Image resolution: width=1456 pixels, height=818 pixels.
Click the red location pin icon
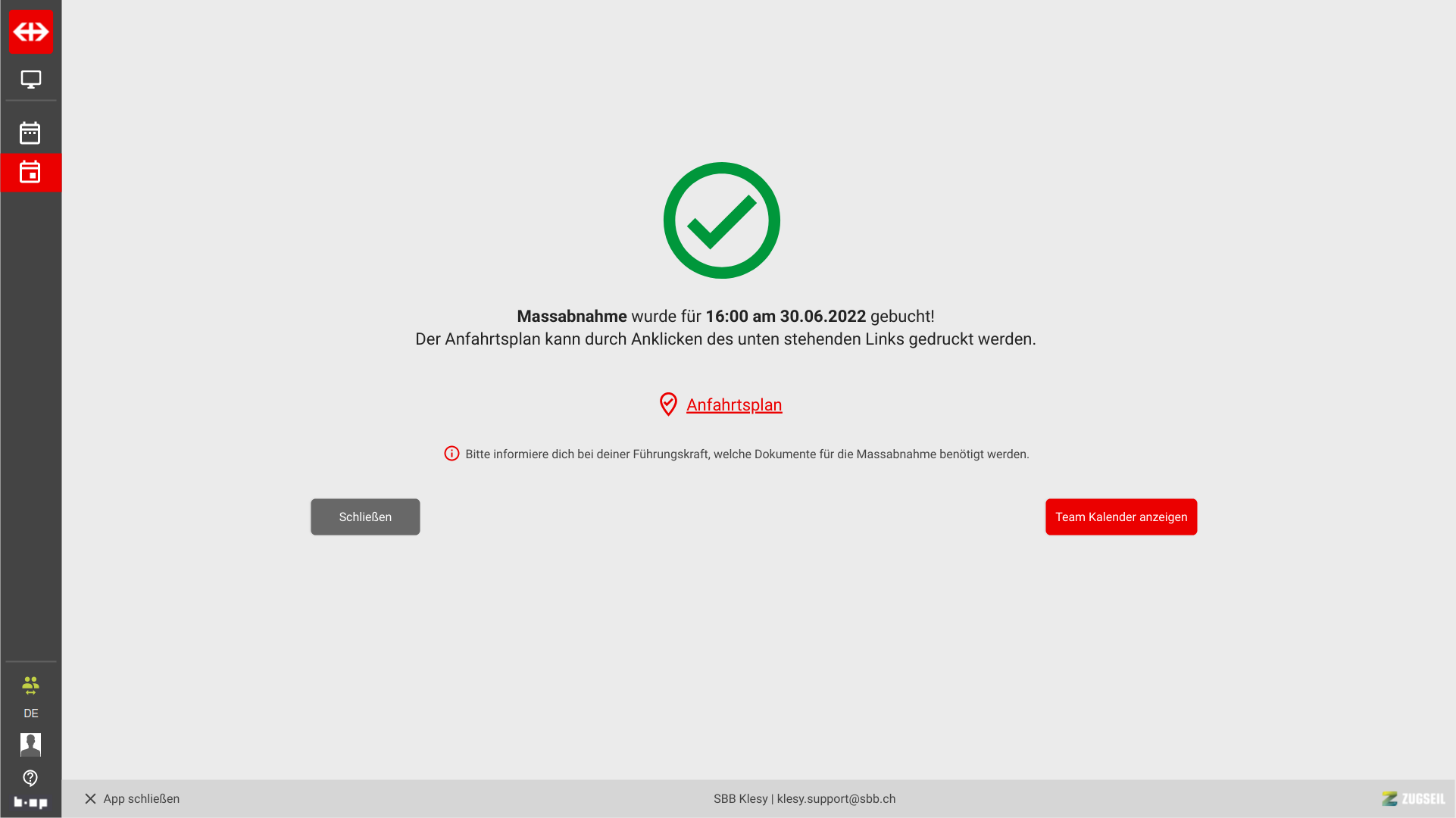pos(668,404)
